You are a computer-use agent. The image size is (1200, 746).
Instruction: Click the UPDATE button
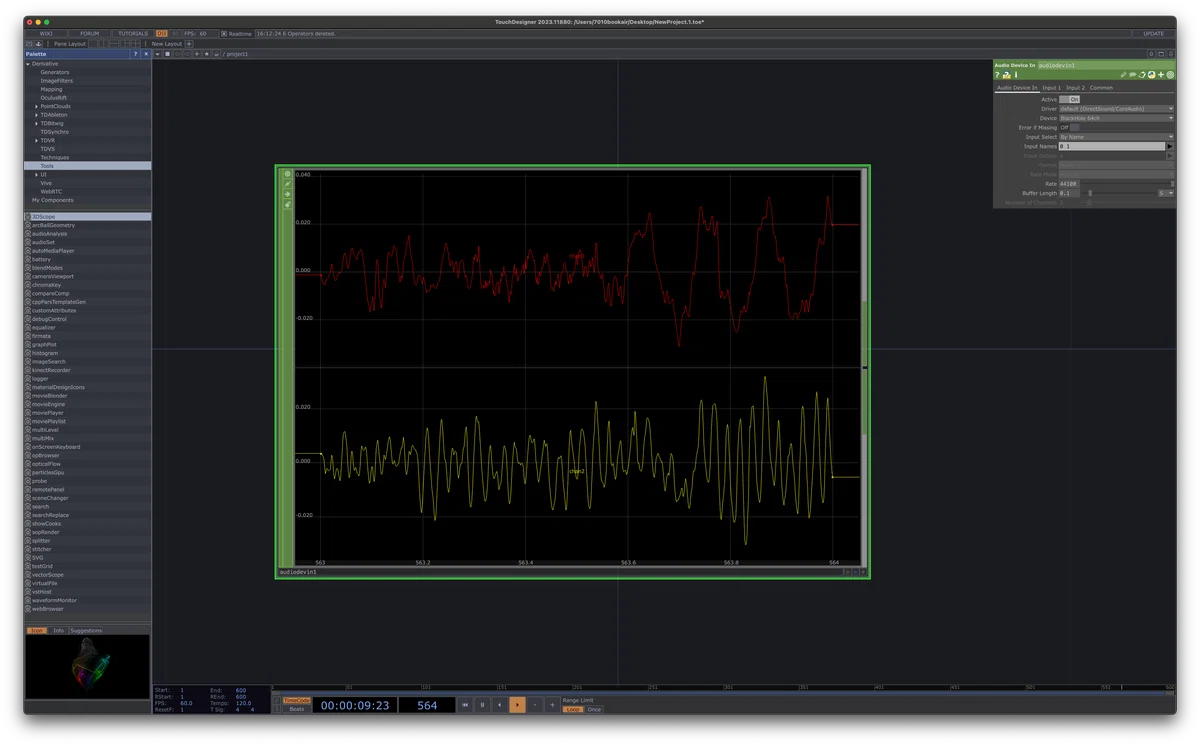[x=1154, y=33]
